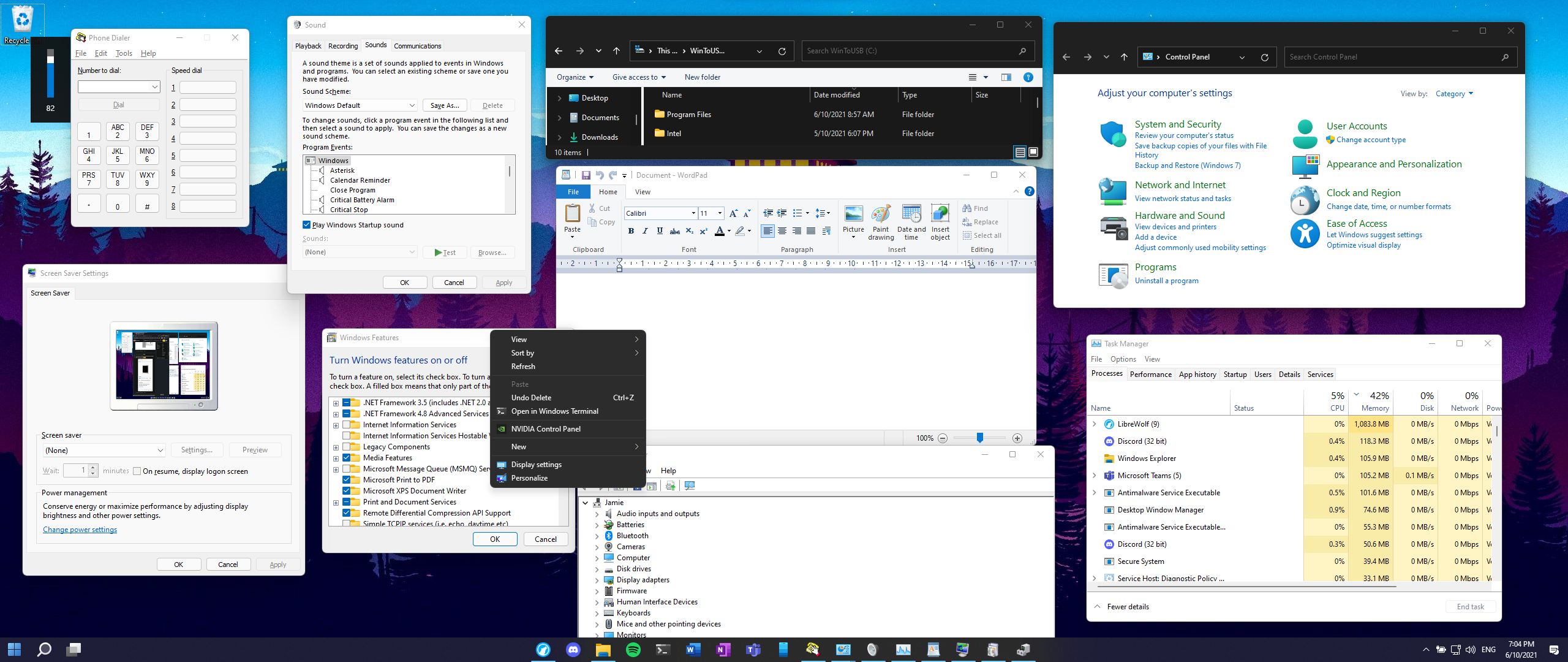The image size is (1568, 662).
Task: Toggle Play Windows Startup sound checkbox
Action: (x=307, y=225)
